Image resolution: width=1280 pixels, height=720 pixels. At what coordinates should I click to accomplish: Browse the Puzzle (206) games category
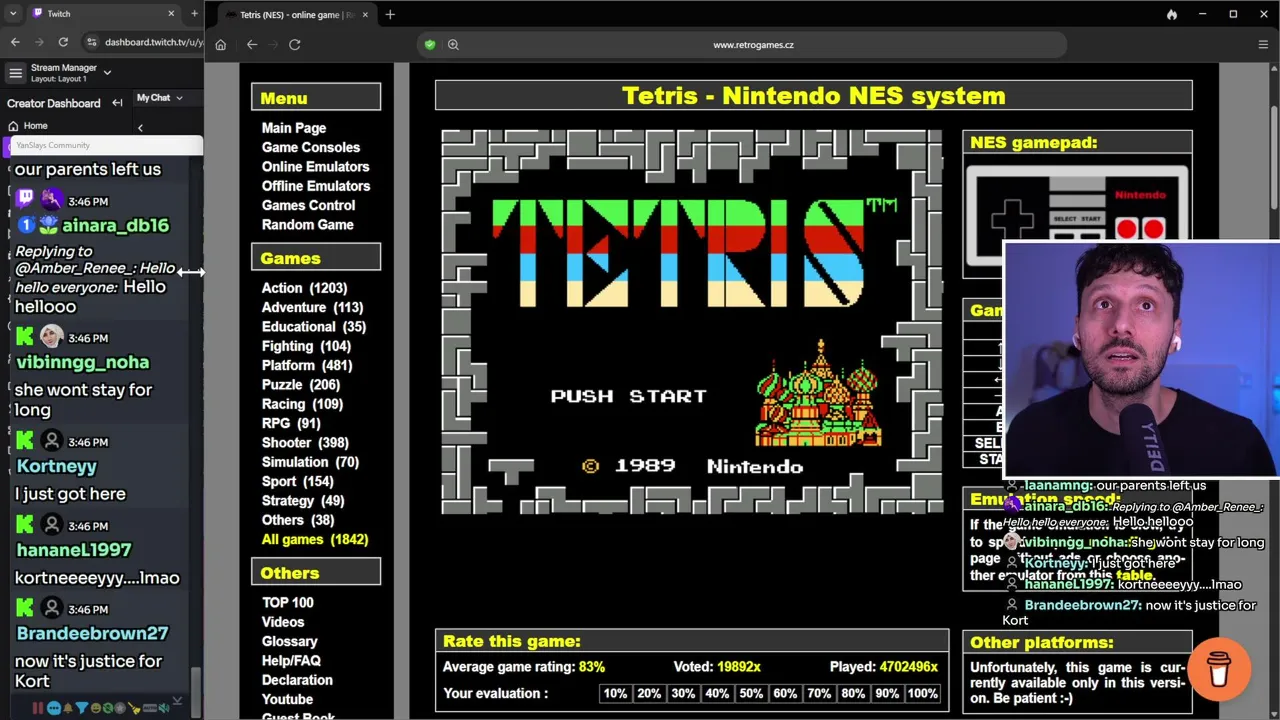[x=301, y=385]
